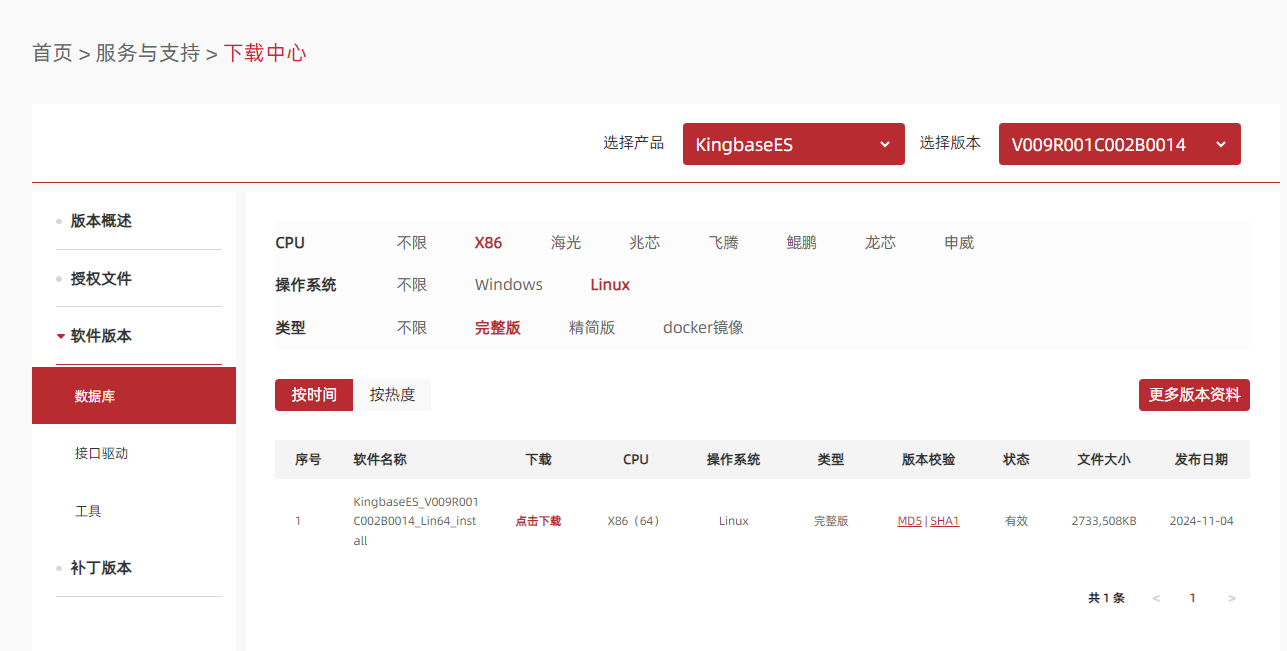Click 点击下载 to download the installer
This screenshot has width=1287, height=651.
(x=538, y=521)
